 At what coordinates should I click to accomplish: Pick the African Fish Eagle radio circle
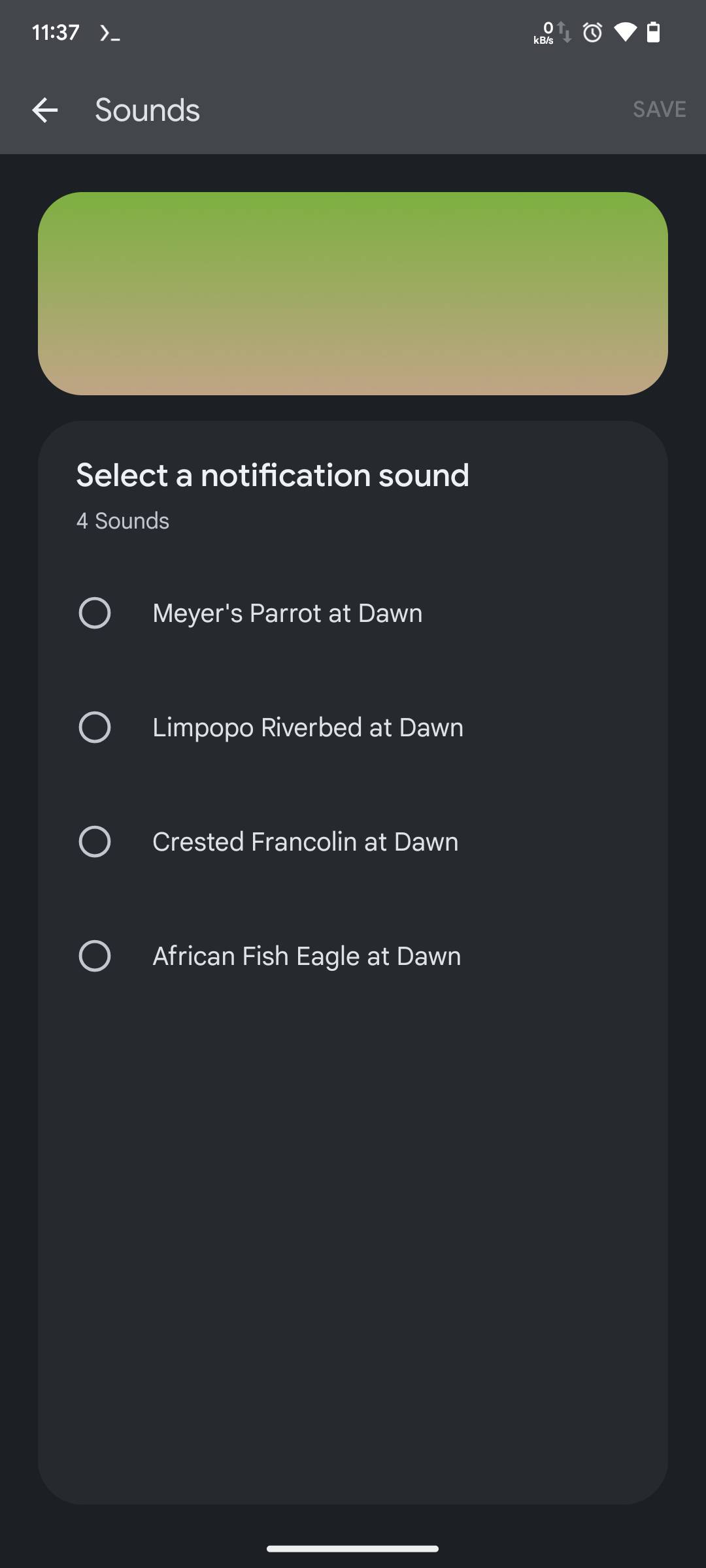point(95,956)
